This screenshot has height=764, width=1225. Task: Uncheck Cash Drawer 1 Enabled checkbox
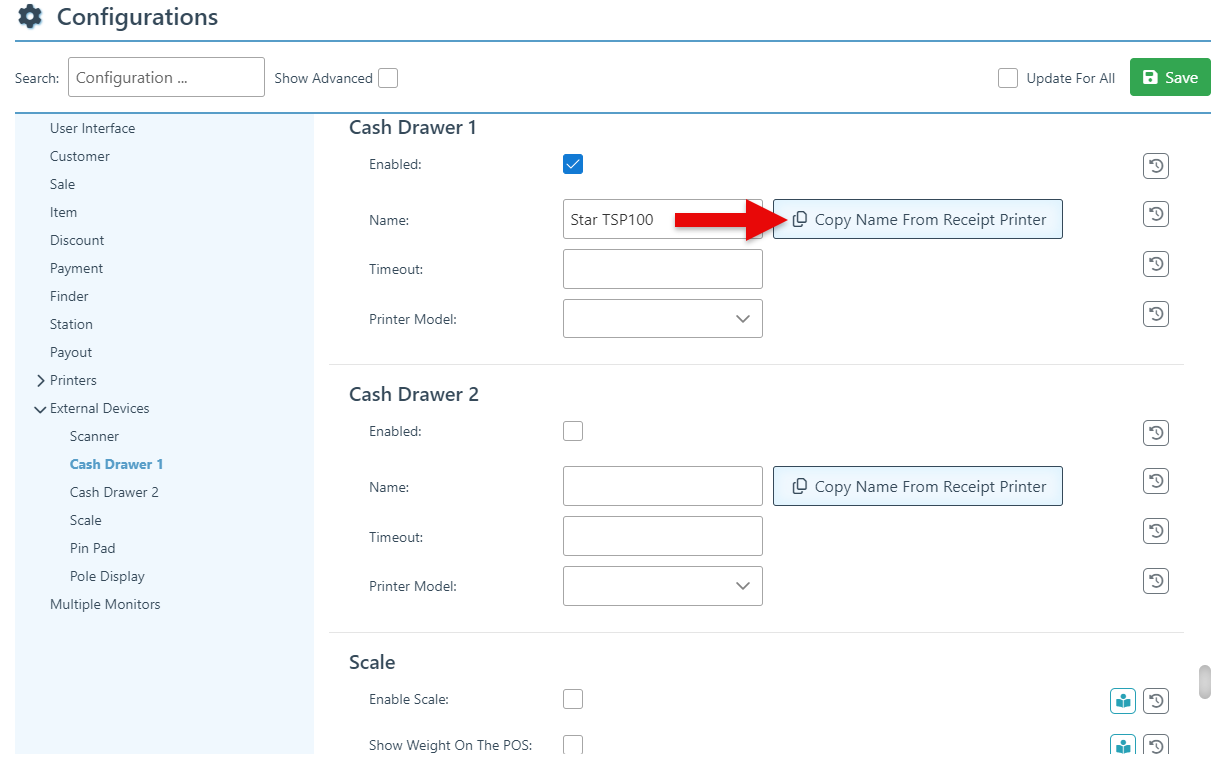tap(573, 164)
